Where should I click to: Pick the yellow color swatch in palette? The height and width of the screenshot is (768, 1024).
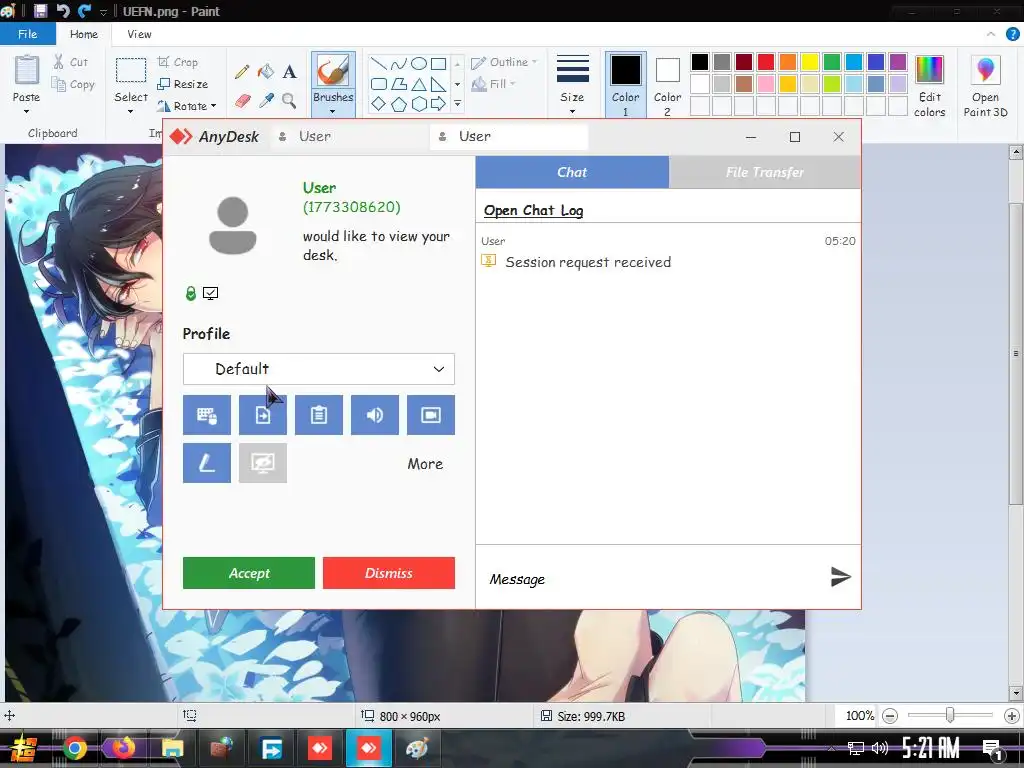(x=810, y=62)
